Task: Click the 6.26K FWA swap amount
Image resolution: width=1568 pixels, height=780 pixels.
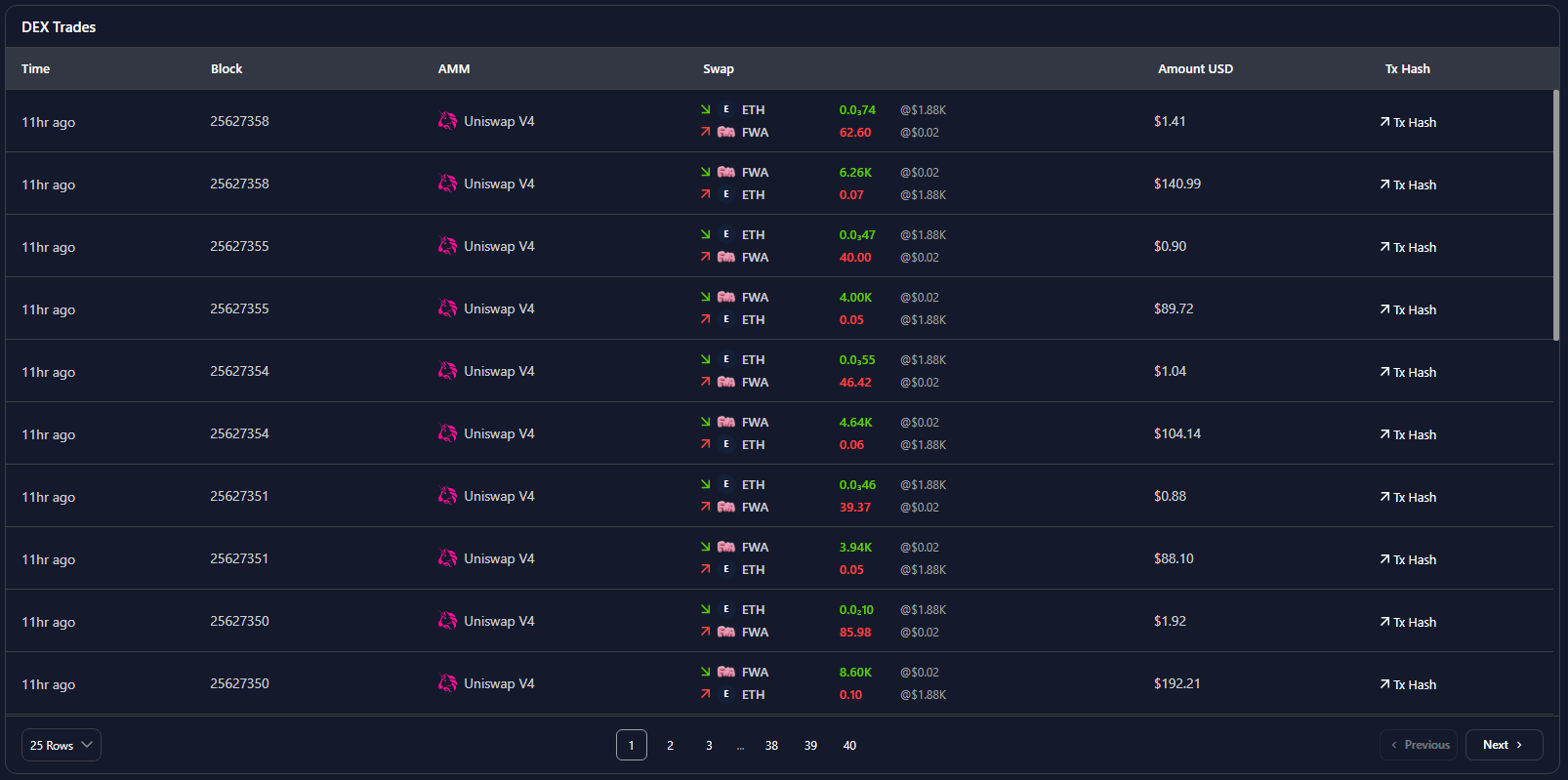Action: tap(855, 172)
